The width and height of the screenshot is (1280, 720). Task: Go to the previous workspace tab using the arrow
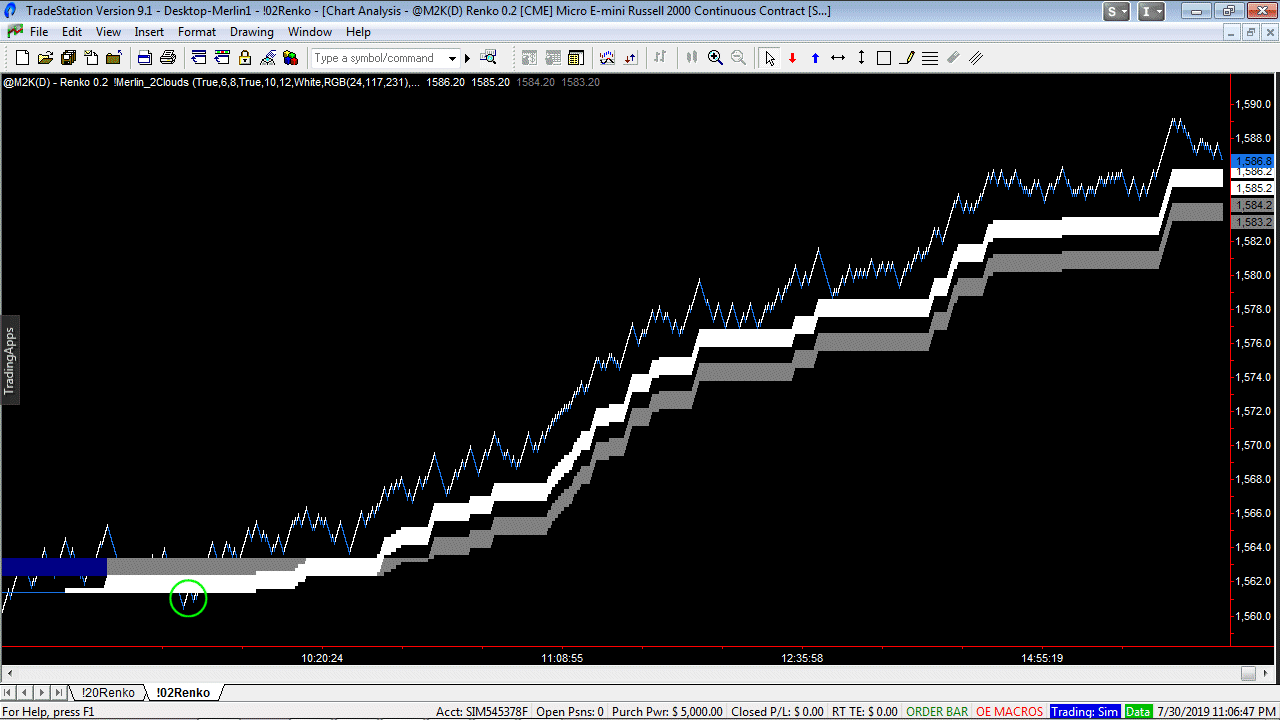tap(27, 692)
